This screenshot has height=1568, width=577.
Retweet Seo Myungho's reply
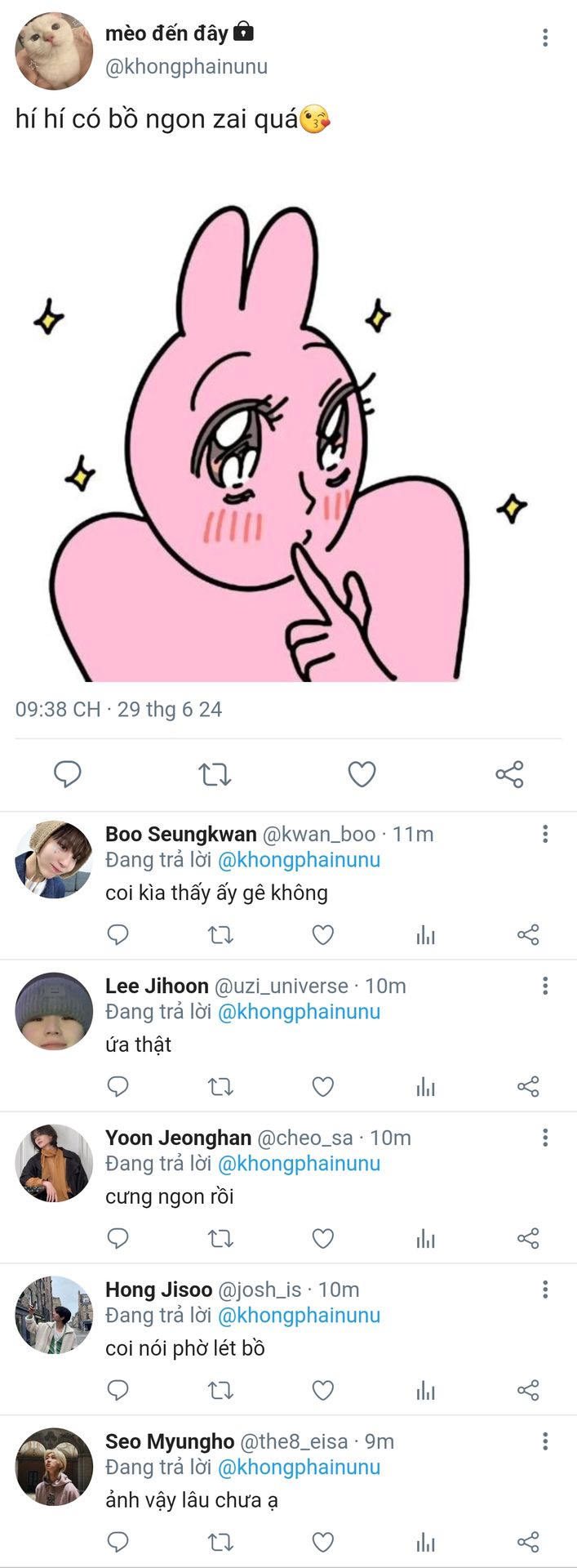tap(220, 1542)
